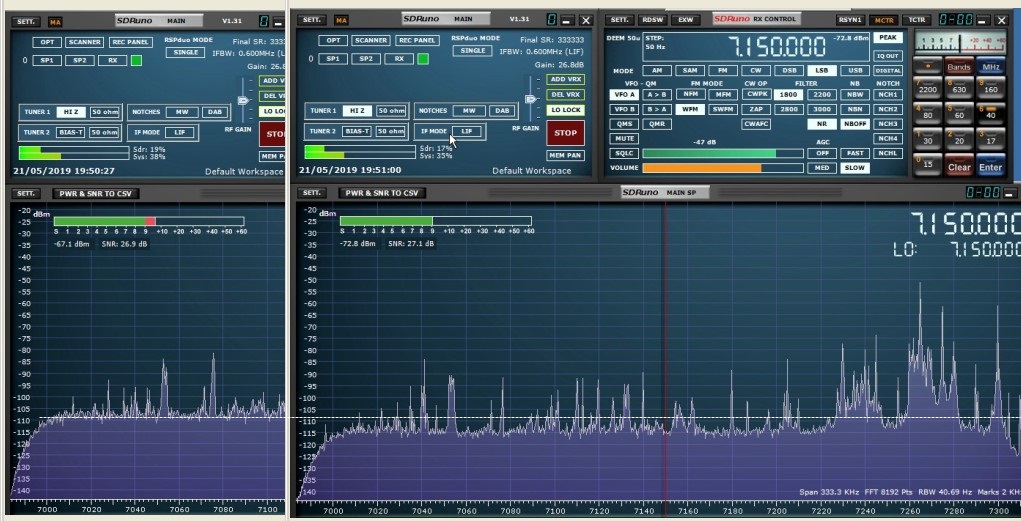The image size is (1021, 521).
Task: Enable the DAB notch filter
Action: tap(502, 111)
